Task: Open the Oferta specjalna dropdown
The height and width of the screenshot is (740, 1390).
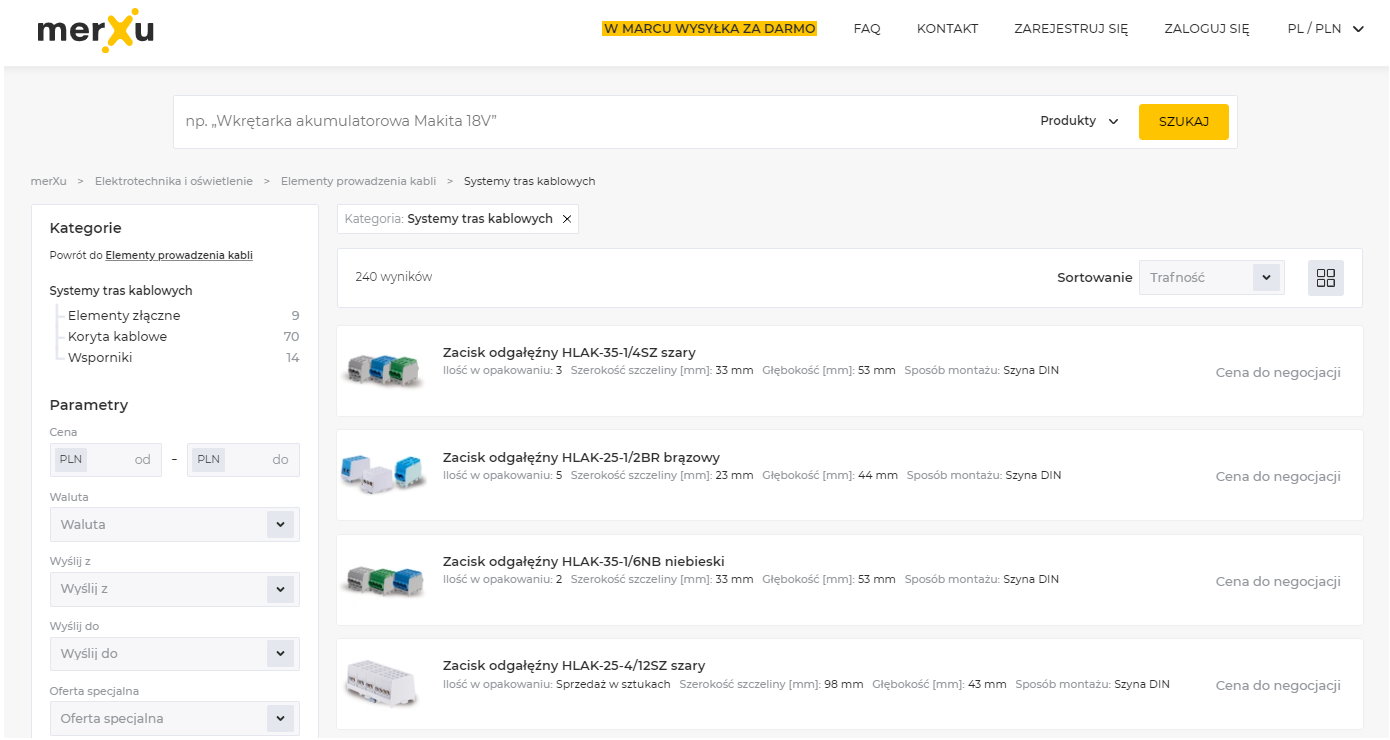Action: [175, 718]
